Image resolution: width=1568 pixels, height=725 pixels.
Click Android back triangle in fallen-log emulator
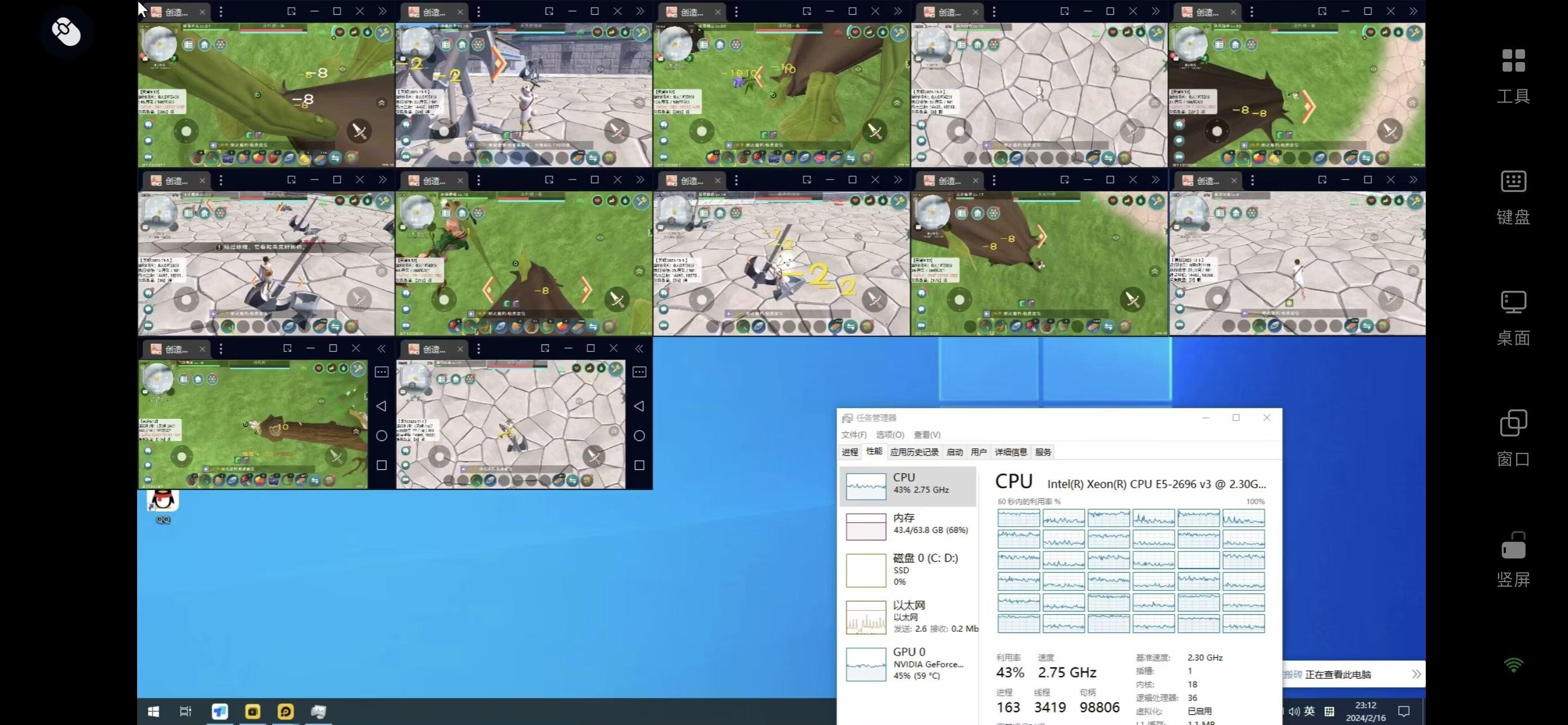coord(381,406)
